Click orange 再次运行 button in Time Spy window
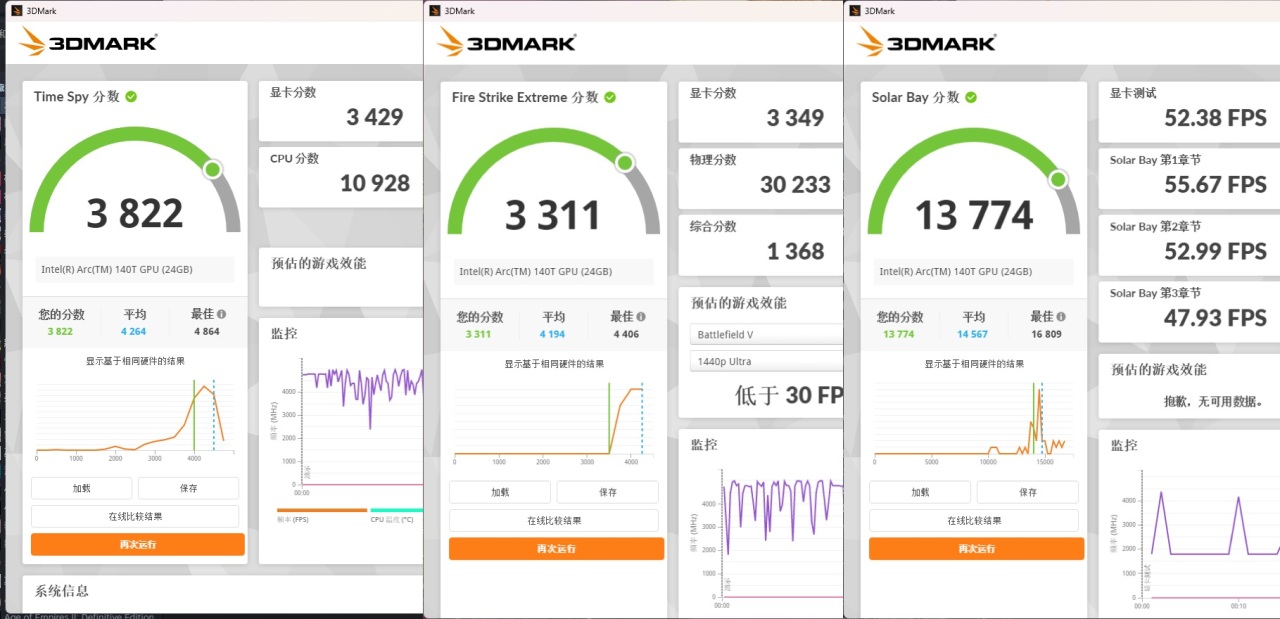 point(137,544)
